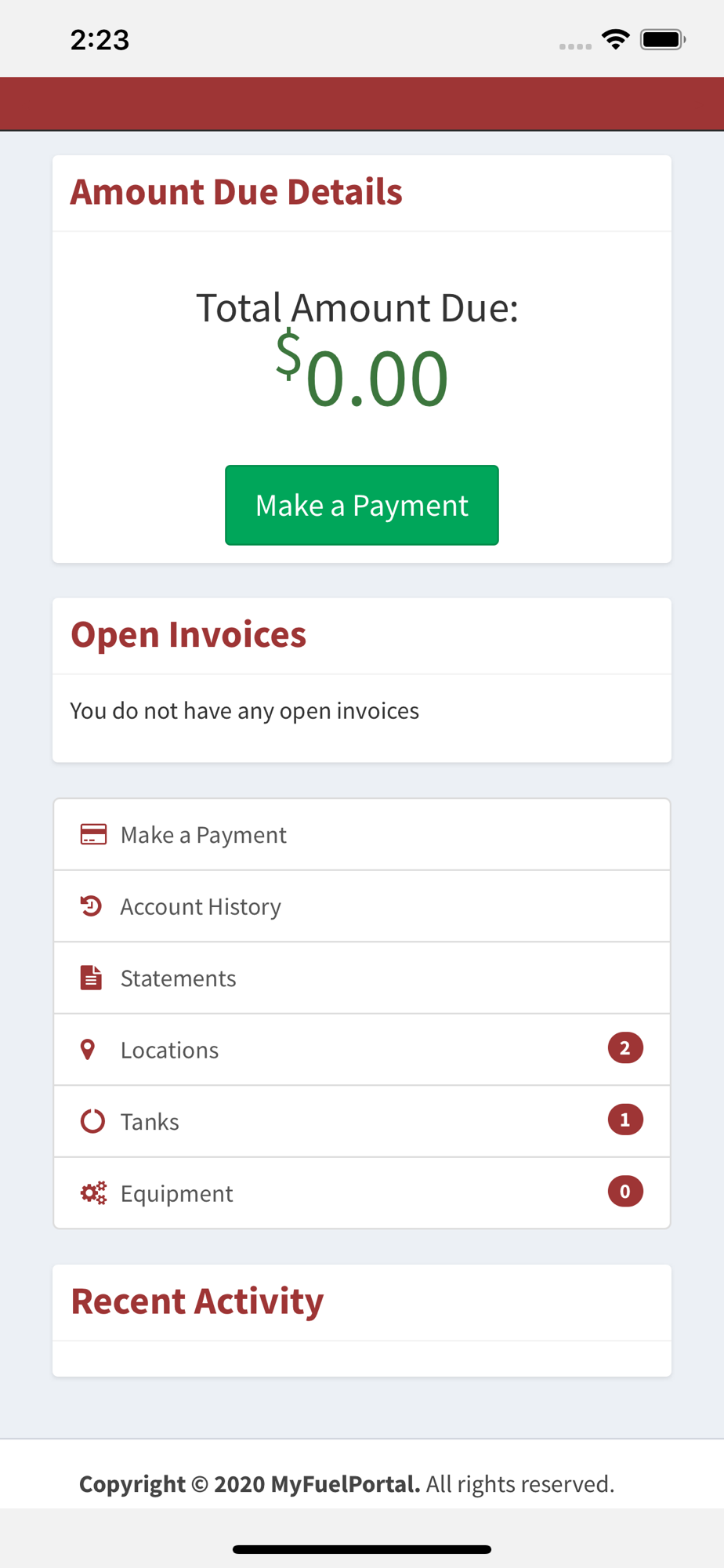Tap the battery status icon
Screen dimensions: 724x1568
(663, 39)
